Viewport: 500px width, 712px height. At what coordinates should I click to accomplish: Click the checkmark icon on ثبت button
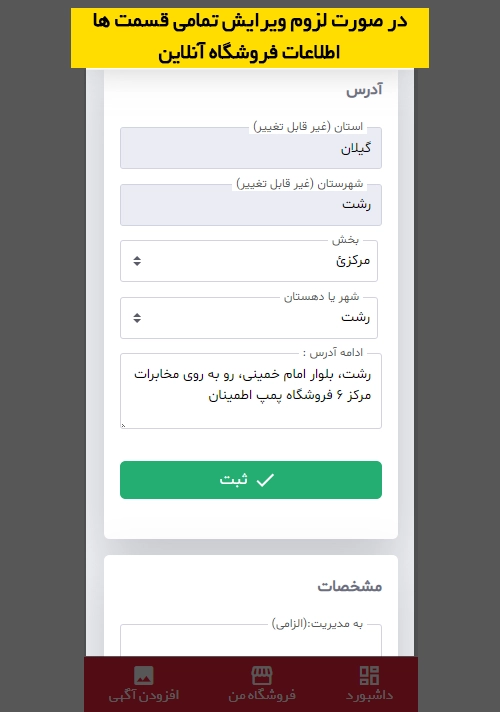[x=265, y=480]
